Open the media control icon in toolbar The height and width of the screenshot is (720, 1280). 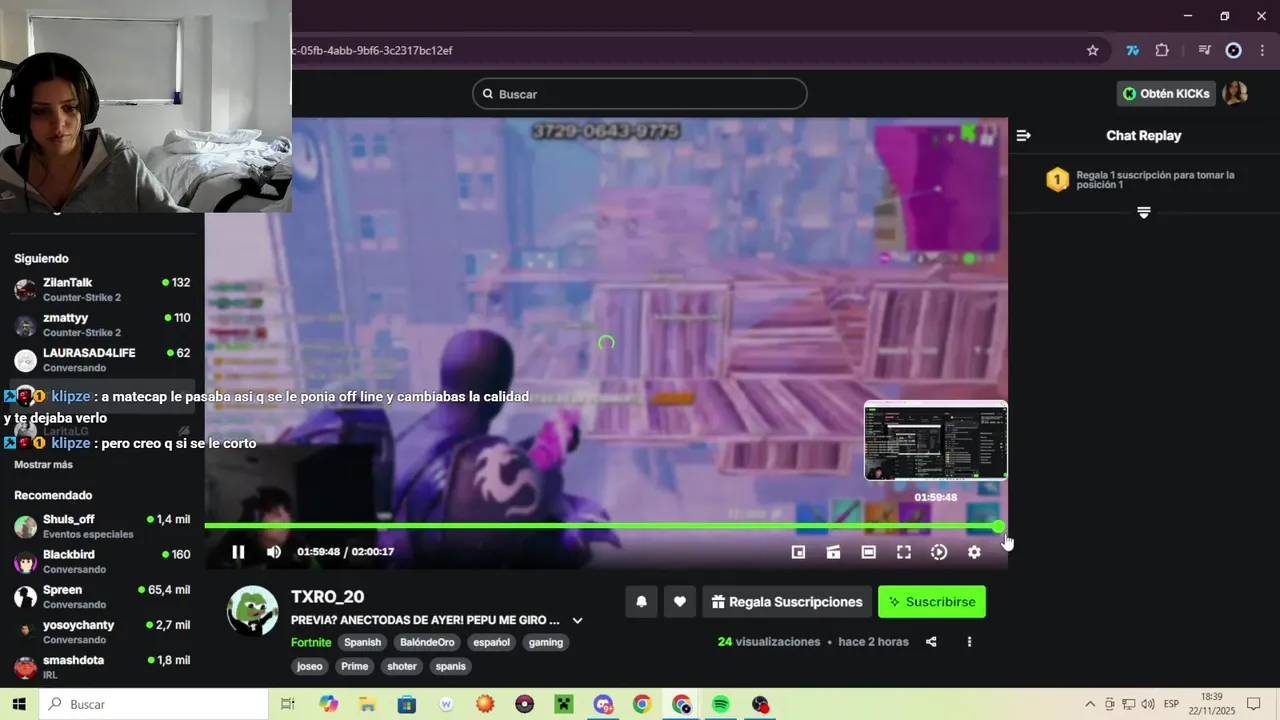[x=1205, y=50]
